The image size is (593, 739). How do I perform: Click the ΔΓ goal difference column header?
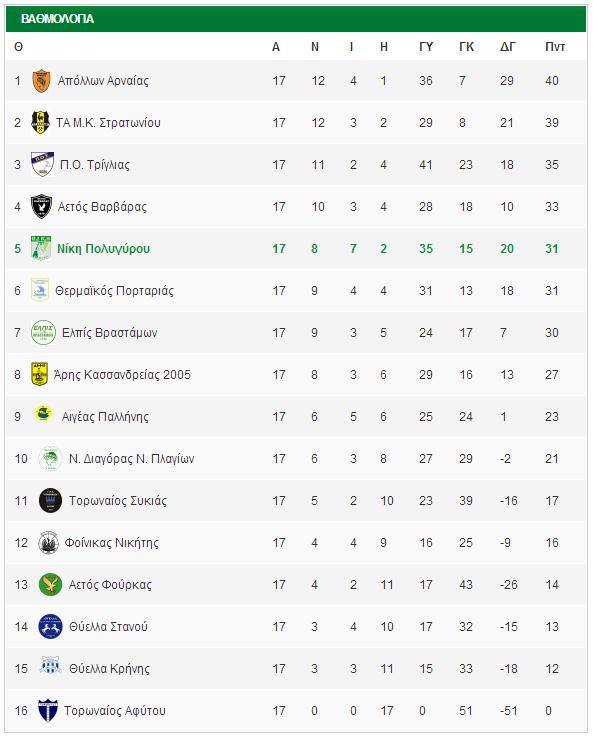click(x=508, y=47)
